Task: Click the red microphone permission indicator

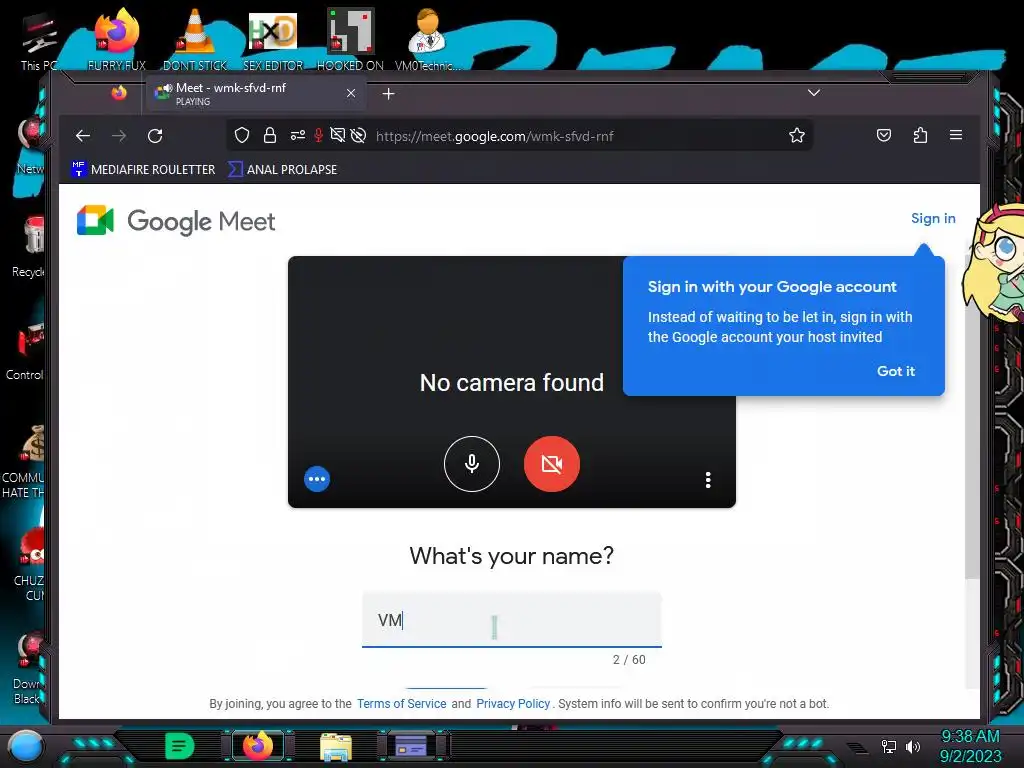Action: (x=319, y=135)
